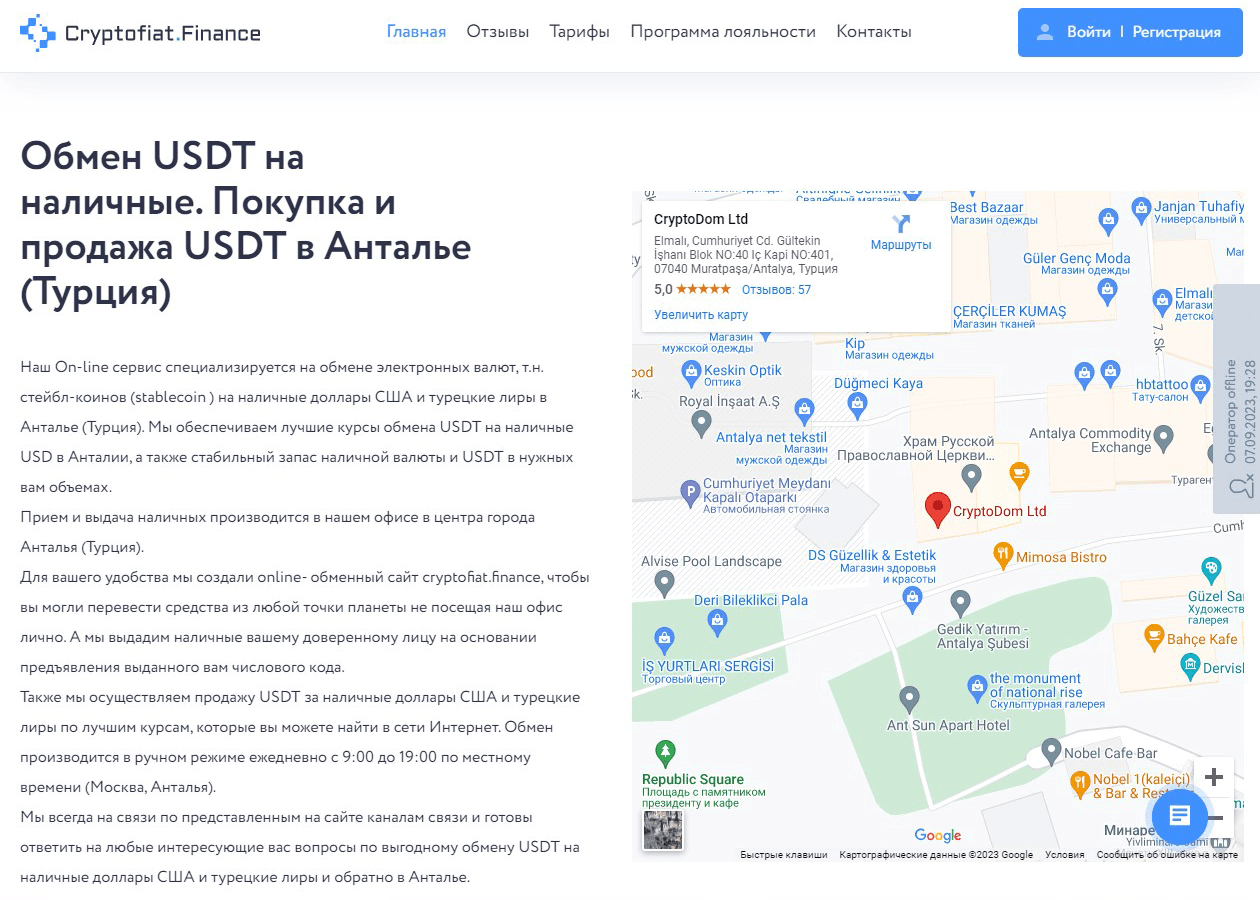The width and height of the screenshot is (1260, 900).
Task: Click the Alvise Pool Landscape marker
Action: click(664, 582)
